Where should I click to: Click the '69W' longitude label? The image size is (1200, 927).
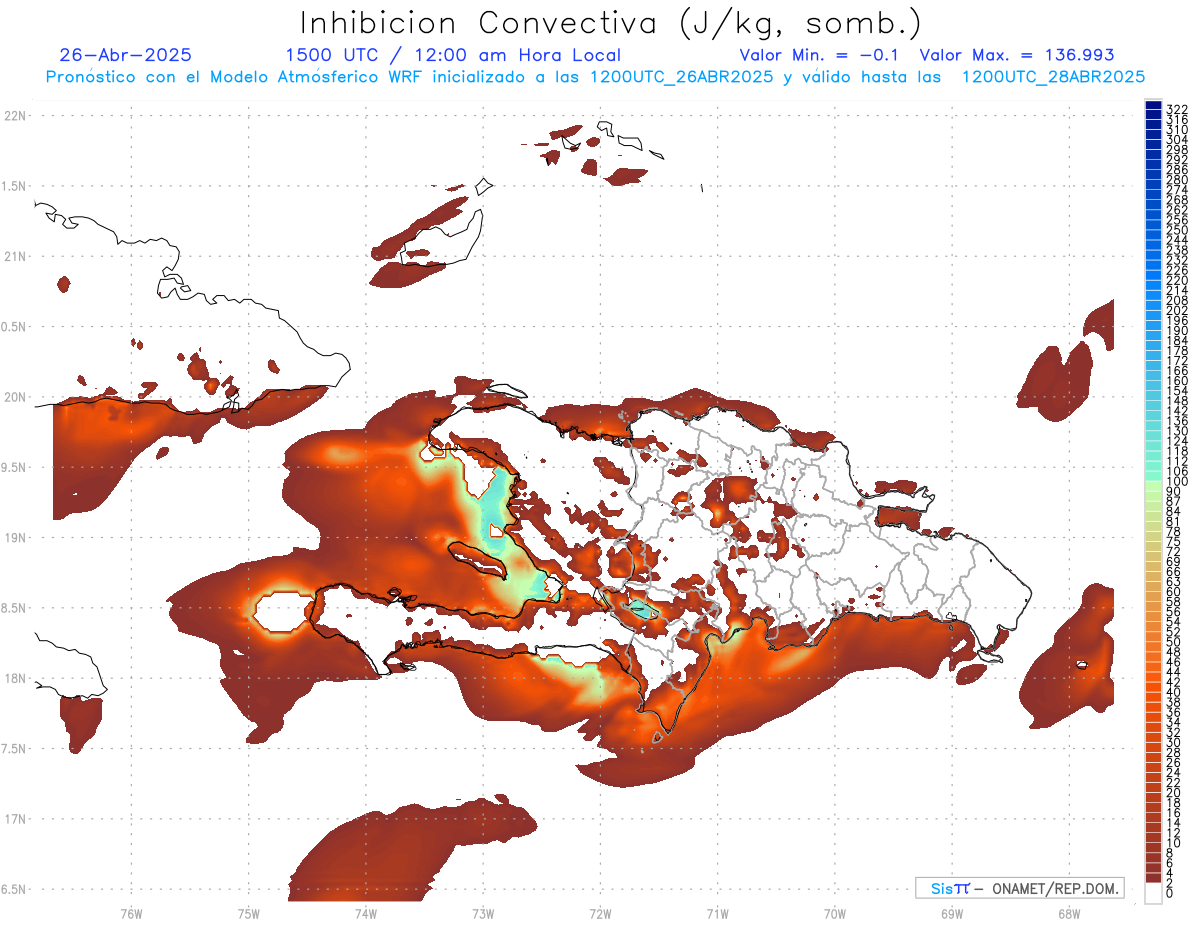951,913
